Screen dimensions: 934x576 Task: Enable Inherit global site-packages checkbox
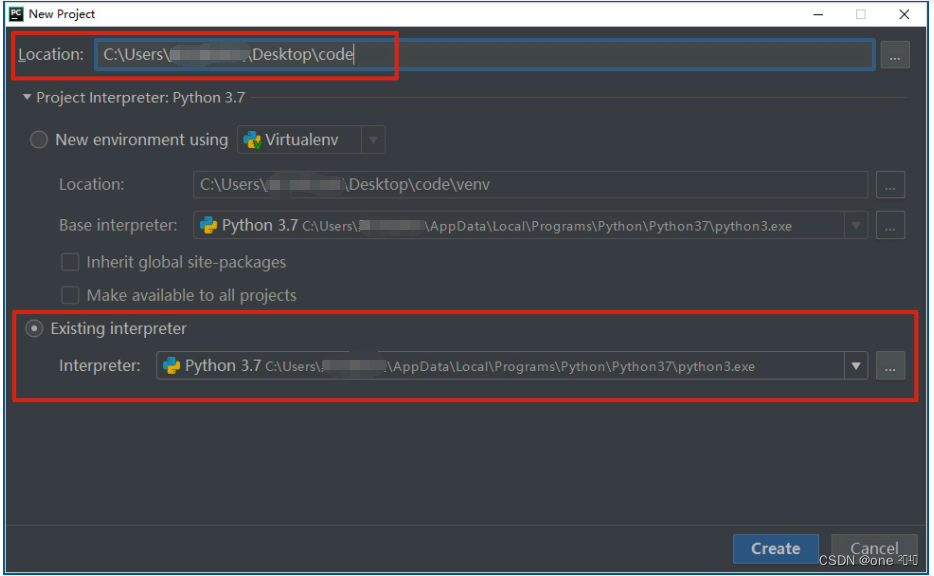click(70, 262)
